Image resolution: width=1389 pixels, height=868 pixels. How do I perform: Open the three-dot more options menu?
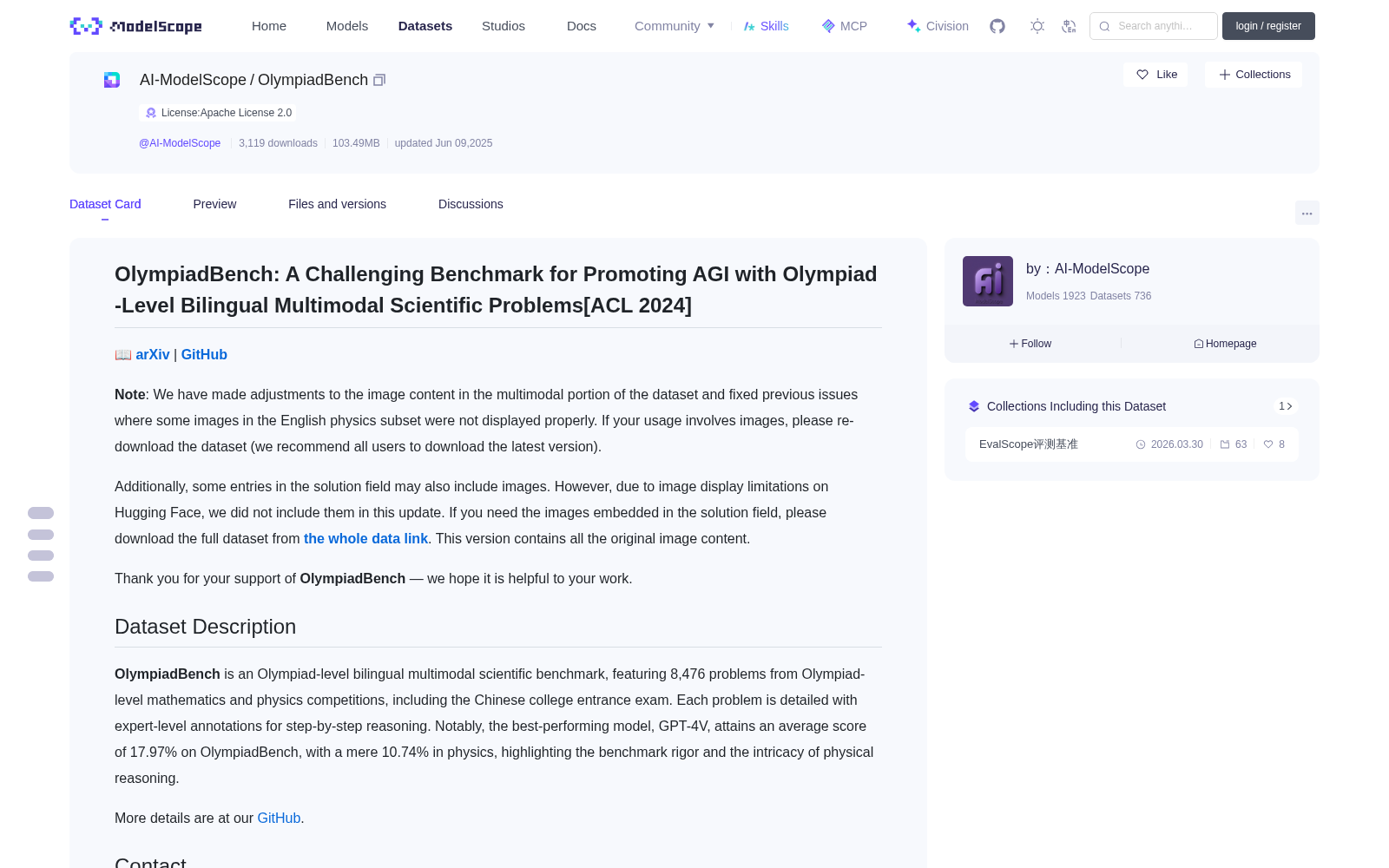1307,213
